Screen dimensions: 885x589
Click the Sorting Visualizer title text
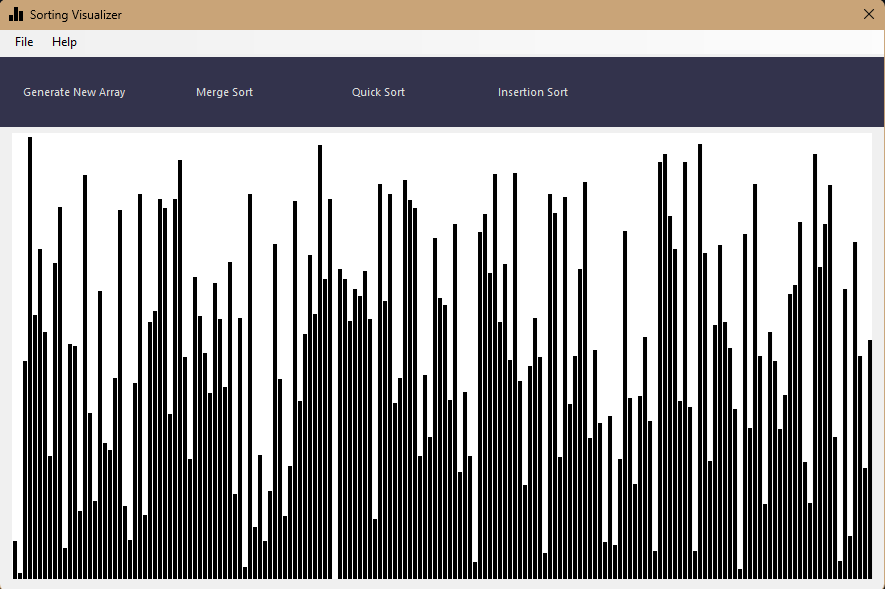pos(74,14)
